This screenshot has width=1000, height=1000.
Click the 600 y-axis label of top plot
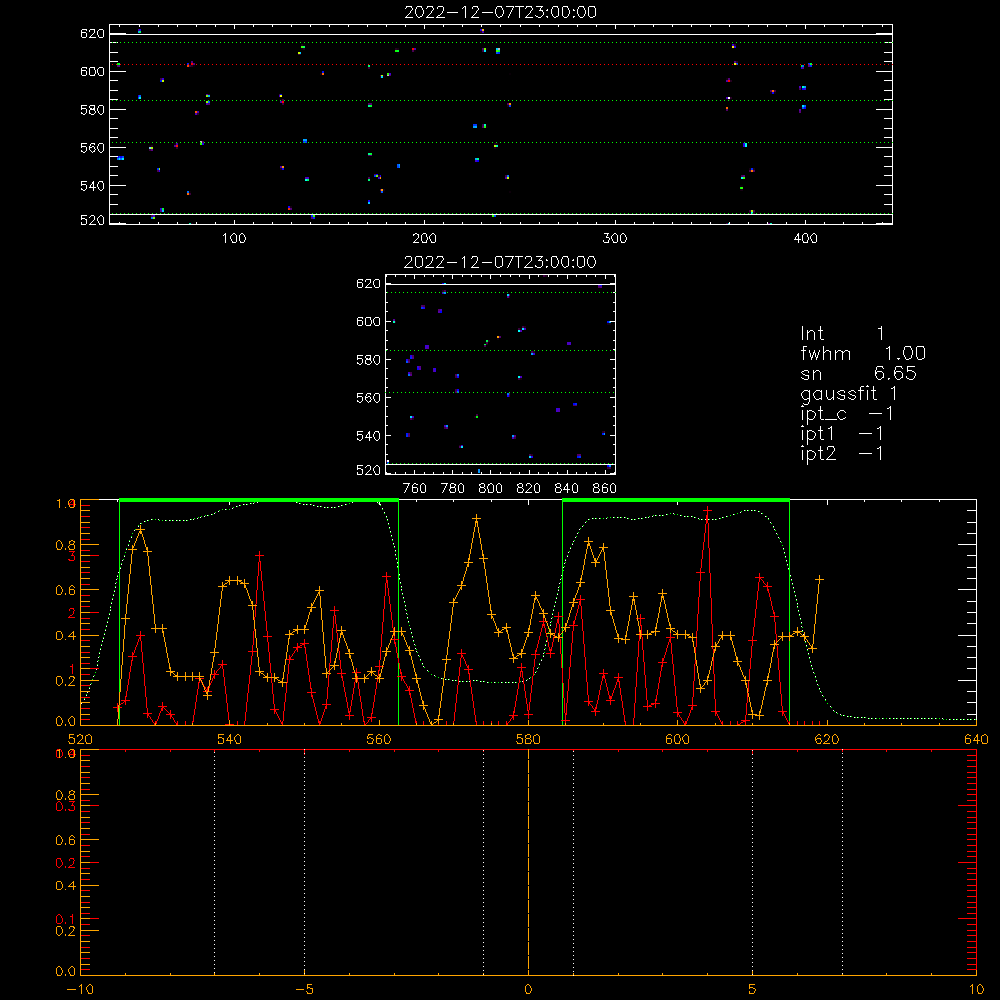pyautogui.click(x=92, y=71)
